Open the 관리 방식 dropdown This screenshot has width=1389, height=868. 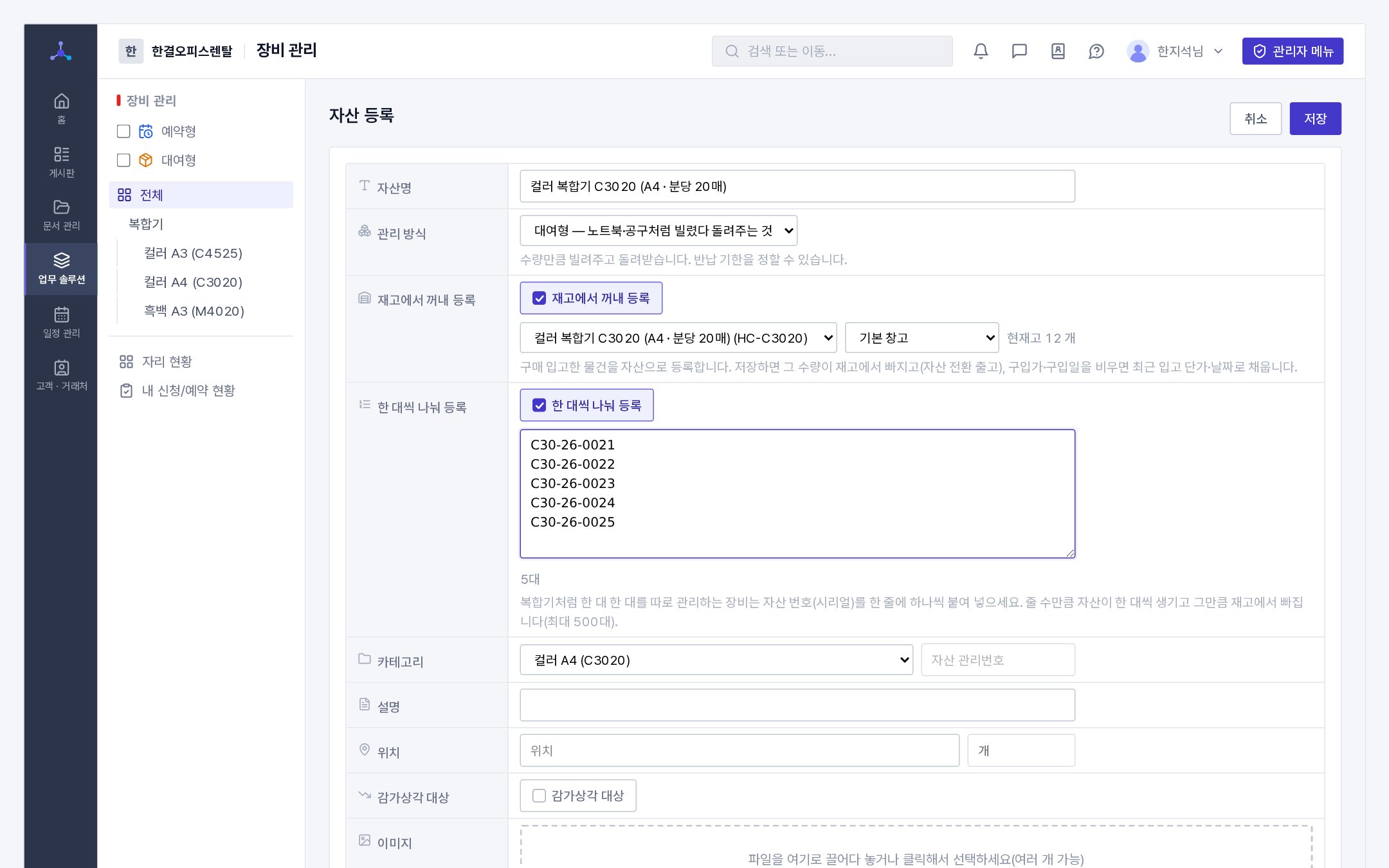(x=658, y=231)
